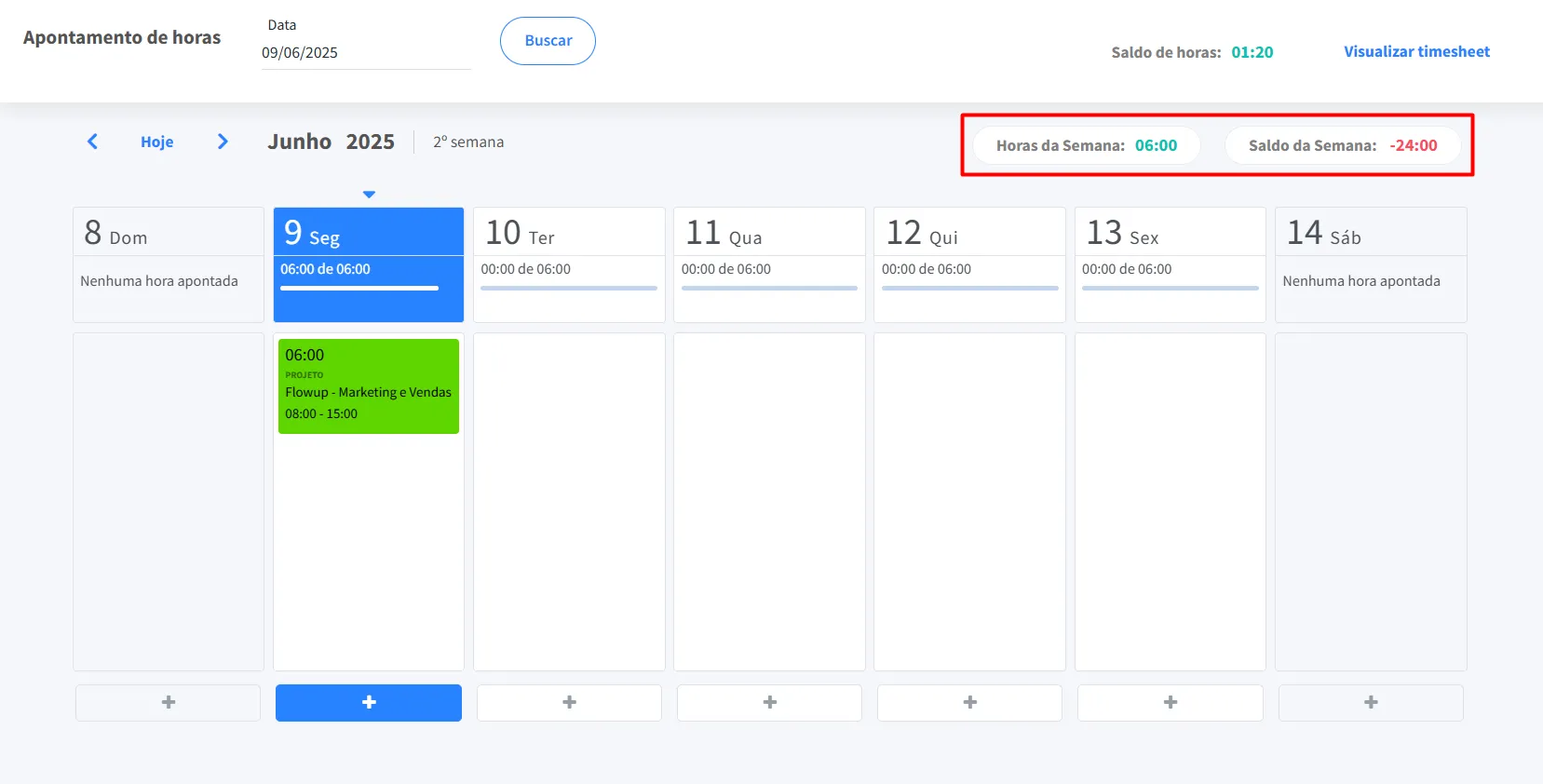Add hours entry for Wednesday 11
1543x784 pixels.
pyautogui.click(x=769, y=703)
